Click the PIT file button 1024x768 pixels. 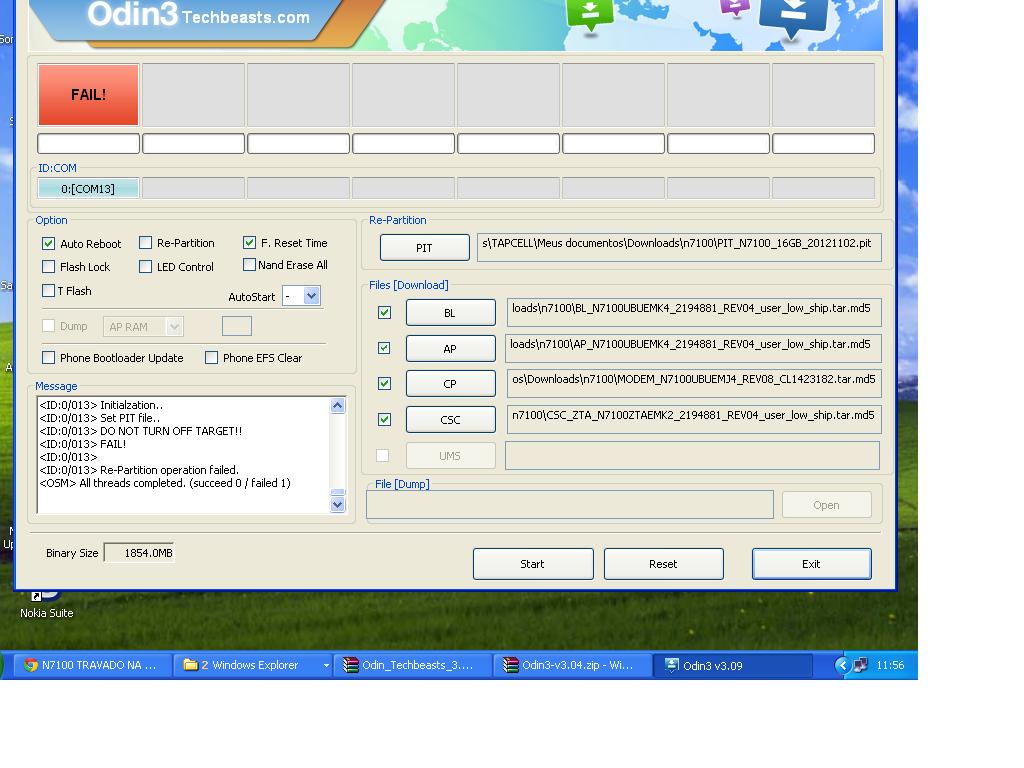coord(424,248)
